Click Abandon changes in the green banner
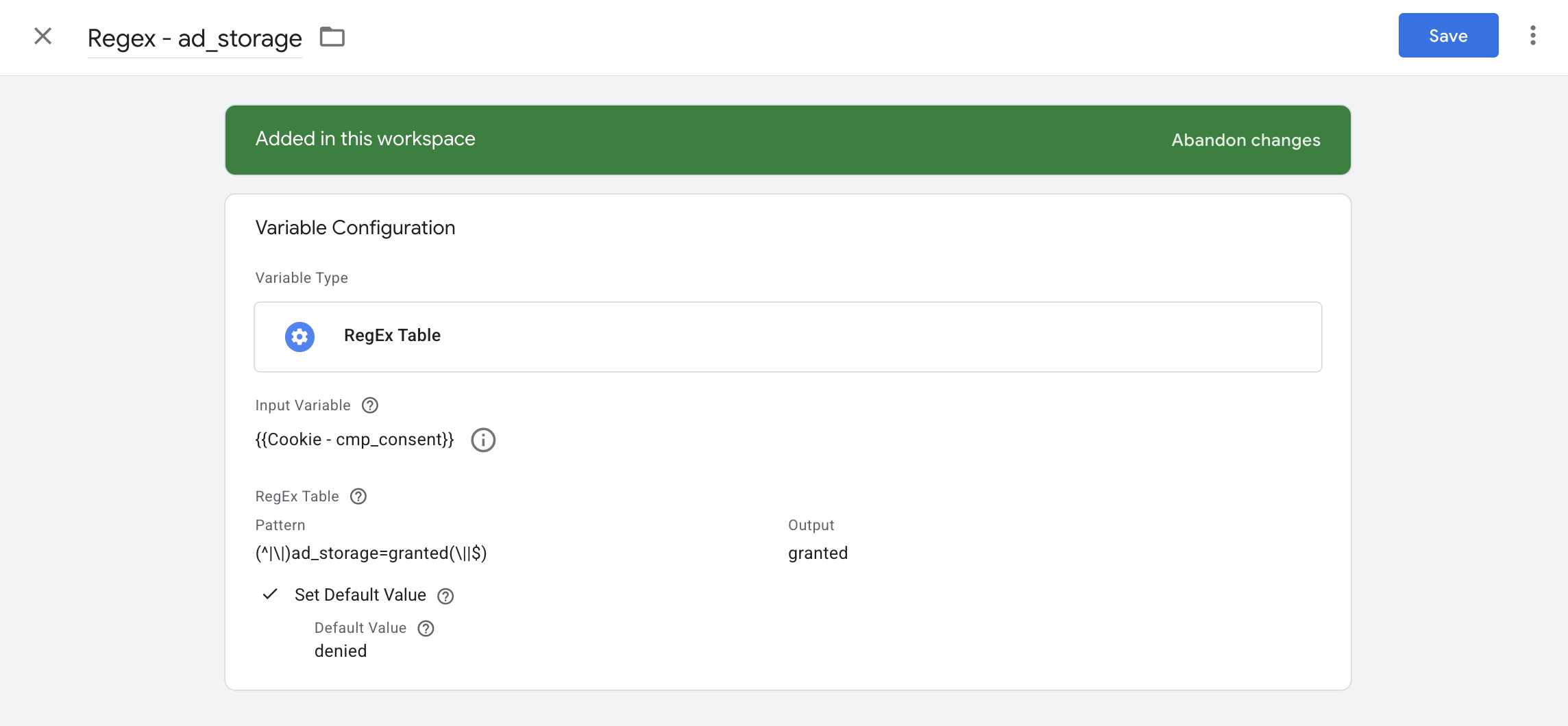Screen dimensions: 1568x726 [x=1245, y=140]
